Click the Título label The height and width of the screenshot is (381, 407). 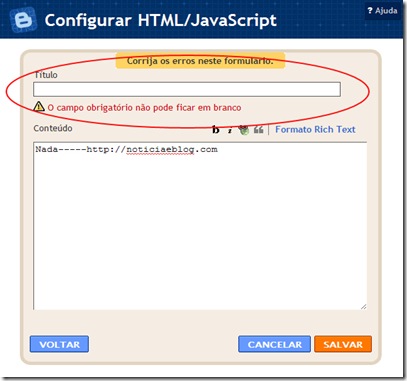(45, 75)
